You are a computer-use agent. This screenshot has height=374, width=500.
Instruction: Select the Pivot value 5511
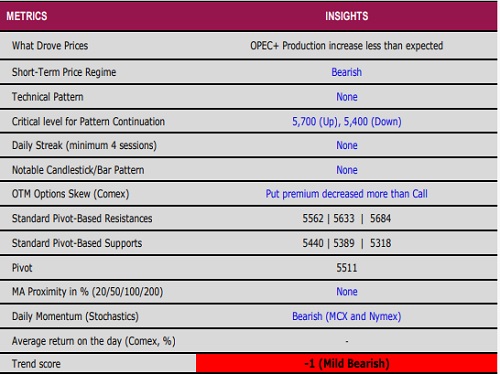(x=347, y=268)
